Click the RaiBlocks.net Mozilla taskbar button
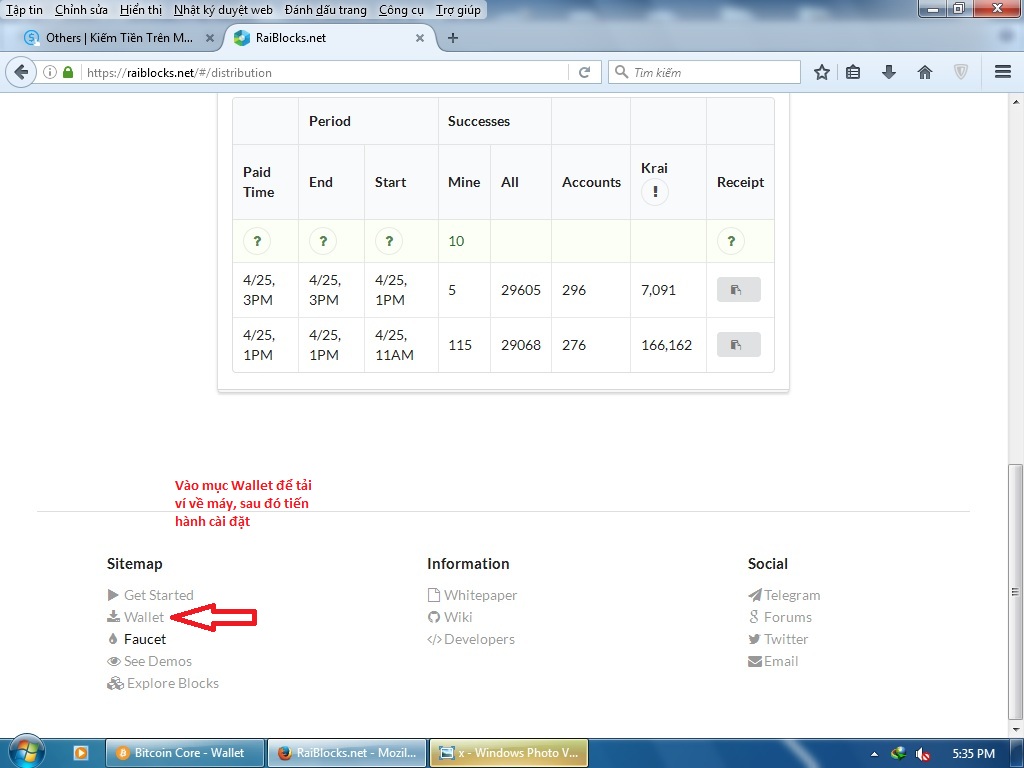Image resolution: width=1024 pixels, height=768 pixels. 347,753
